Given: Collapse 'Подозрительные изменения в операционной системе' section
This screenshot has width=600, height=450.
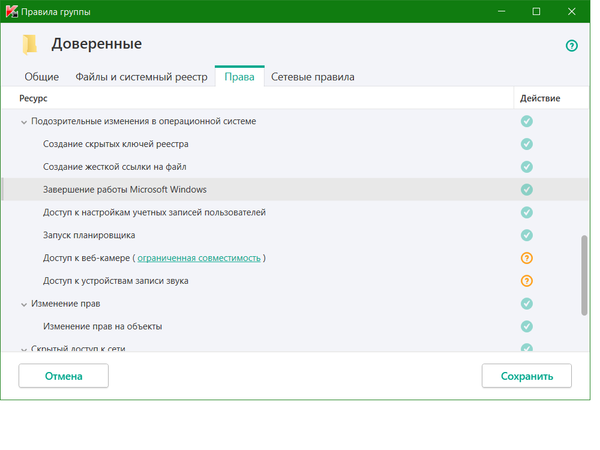Looking at the screenshot, I should pyautogui.click(x=24, y=122).
